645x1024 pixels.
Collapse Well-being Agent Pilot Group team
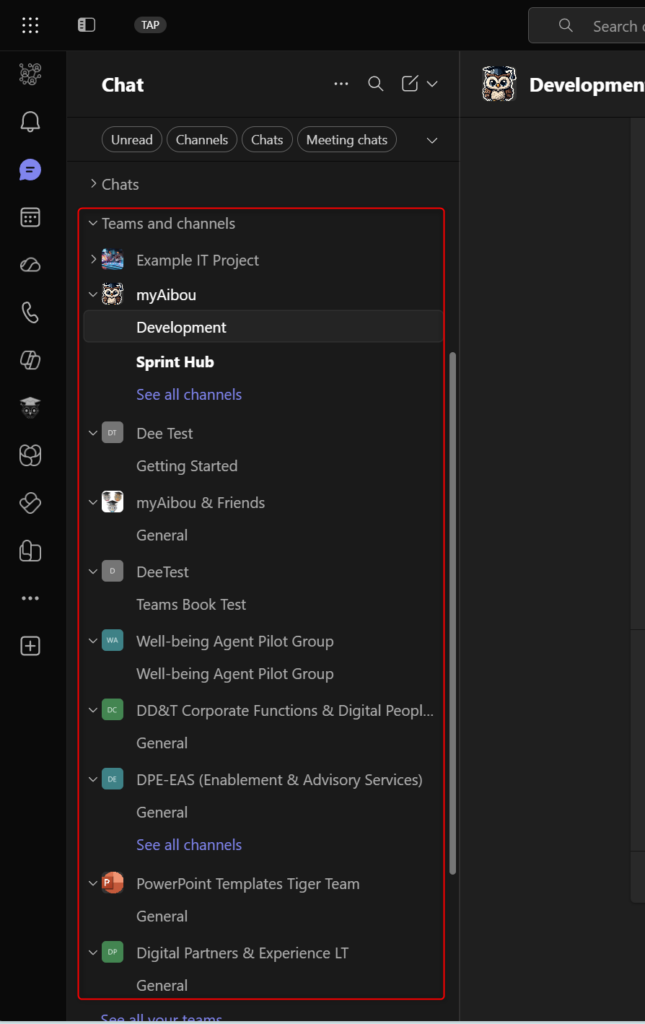pyautogui.click(x=93, y=641)
